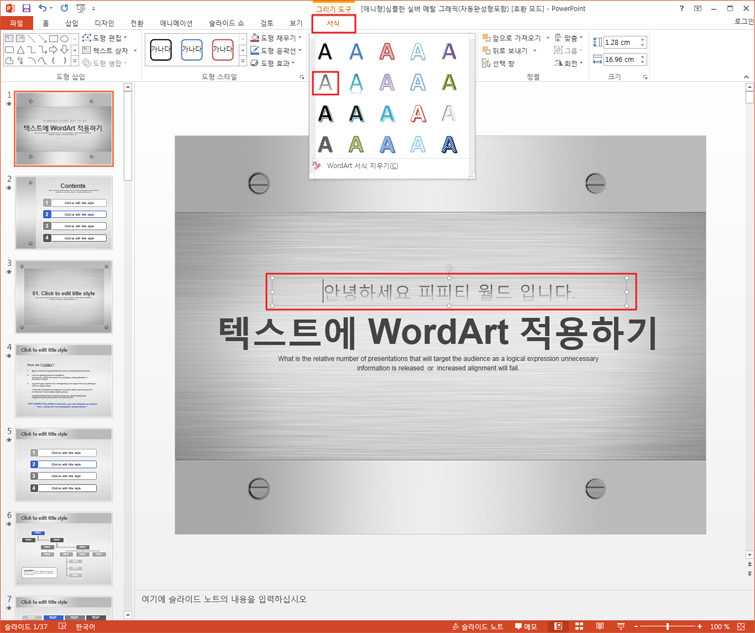This screenshot has width=755, height=633.
Task: Select the right arrow shape in gallery
Action: [x=53, y=50]
